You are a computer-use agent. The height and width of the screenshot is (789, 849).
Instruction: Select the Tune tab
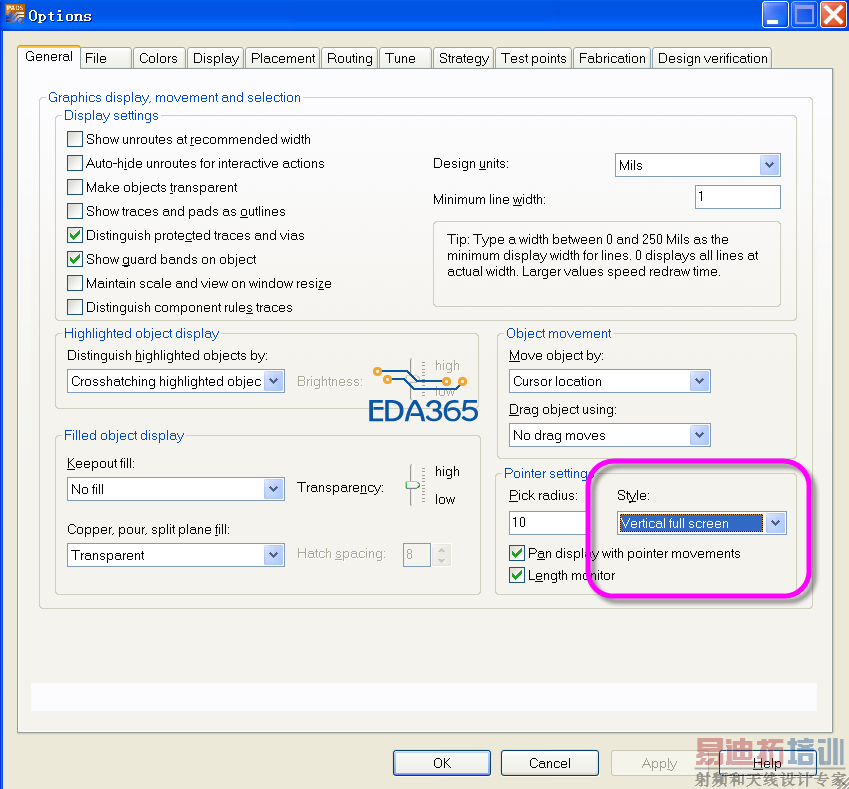click(x=406, y=58)
